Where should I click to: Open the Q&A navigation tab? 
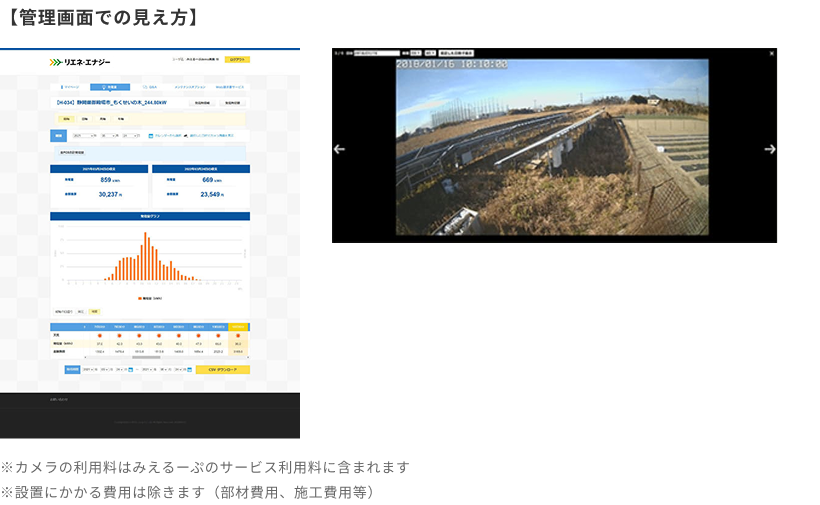(x=150, y=88)
